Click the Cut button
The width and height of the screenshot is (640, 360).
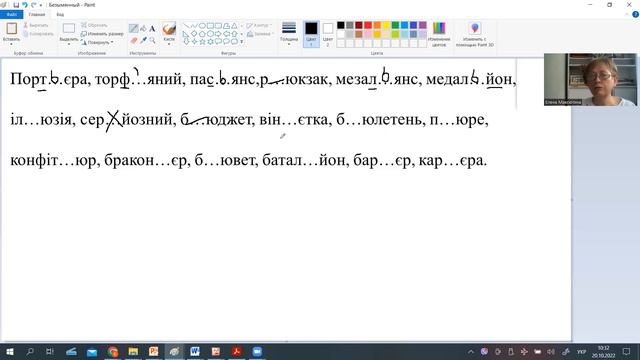pos(36,25)
